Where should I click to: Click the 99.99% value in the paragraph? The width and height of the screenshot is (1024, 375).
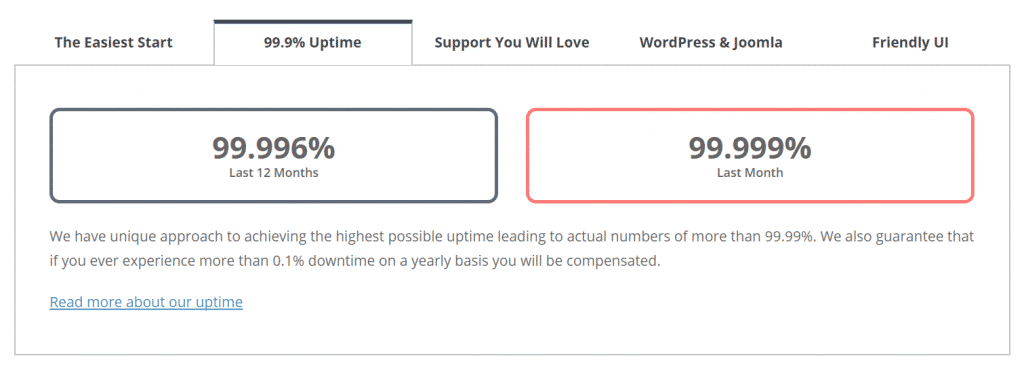coord(789,236)
